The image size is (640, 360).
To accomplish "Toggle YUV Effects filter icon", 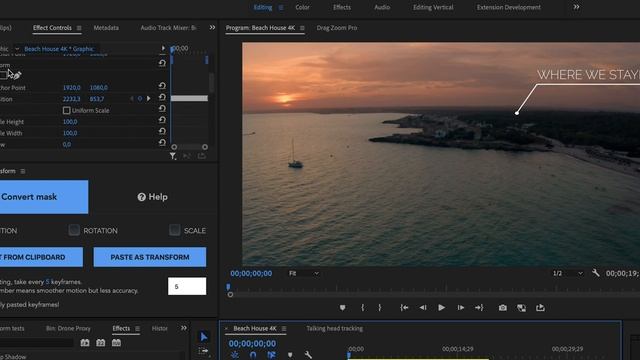I will (x=116, y=343).
